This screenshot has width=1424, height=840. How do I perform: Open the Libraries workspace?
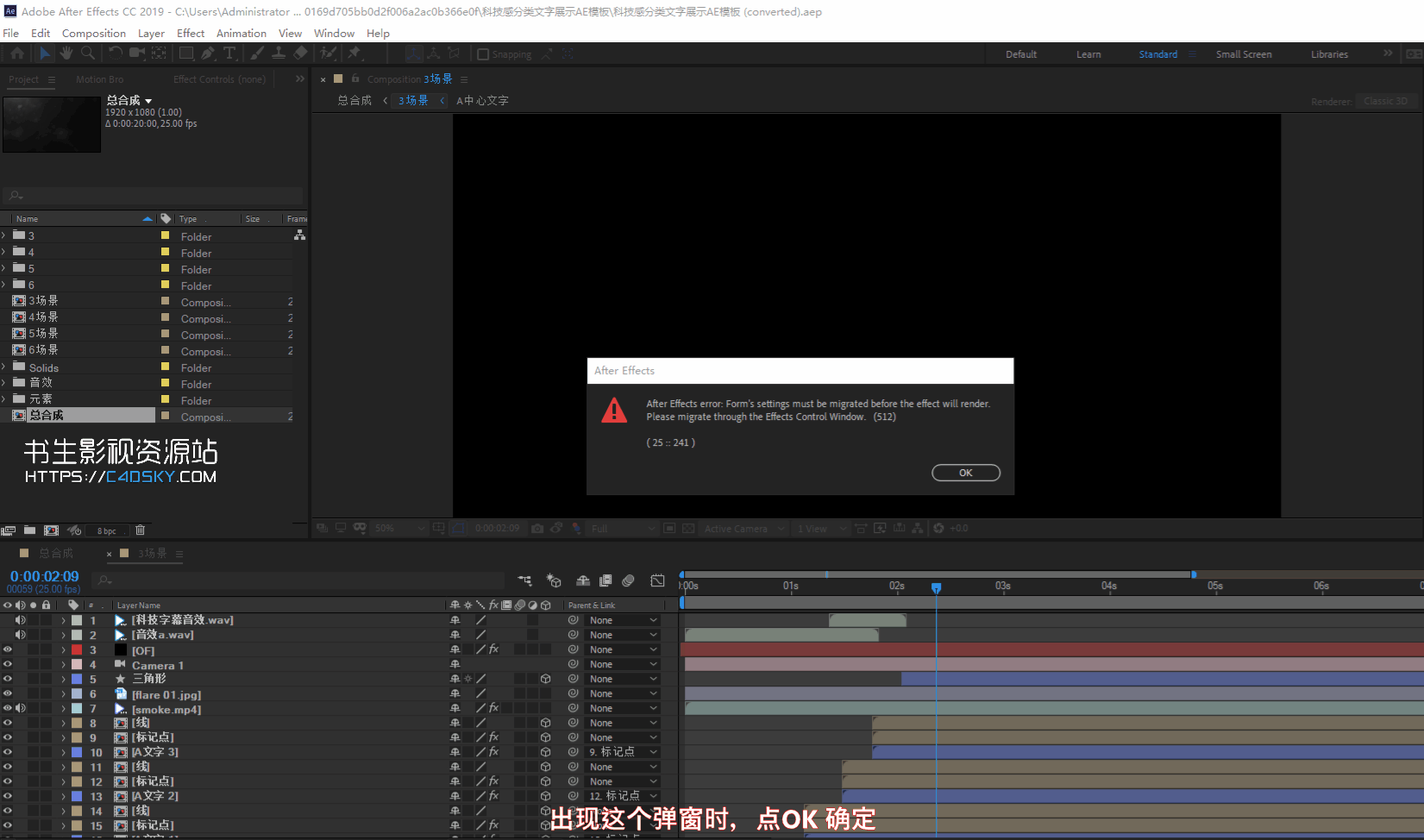coord(1329,54)
